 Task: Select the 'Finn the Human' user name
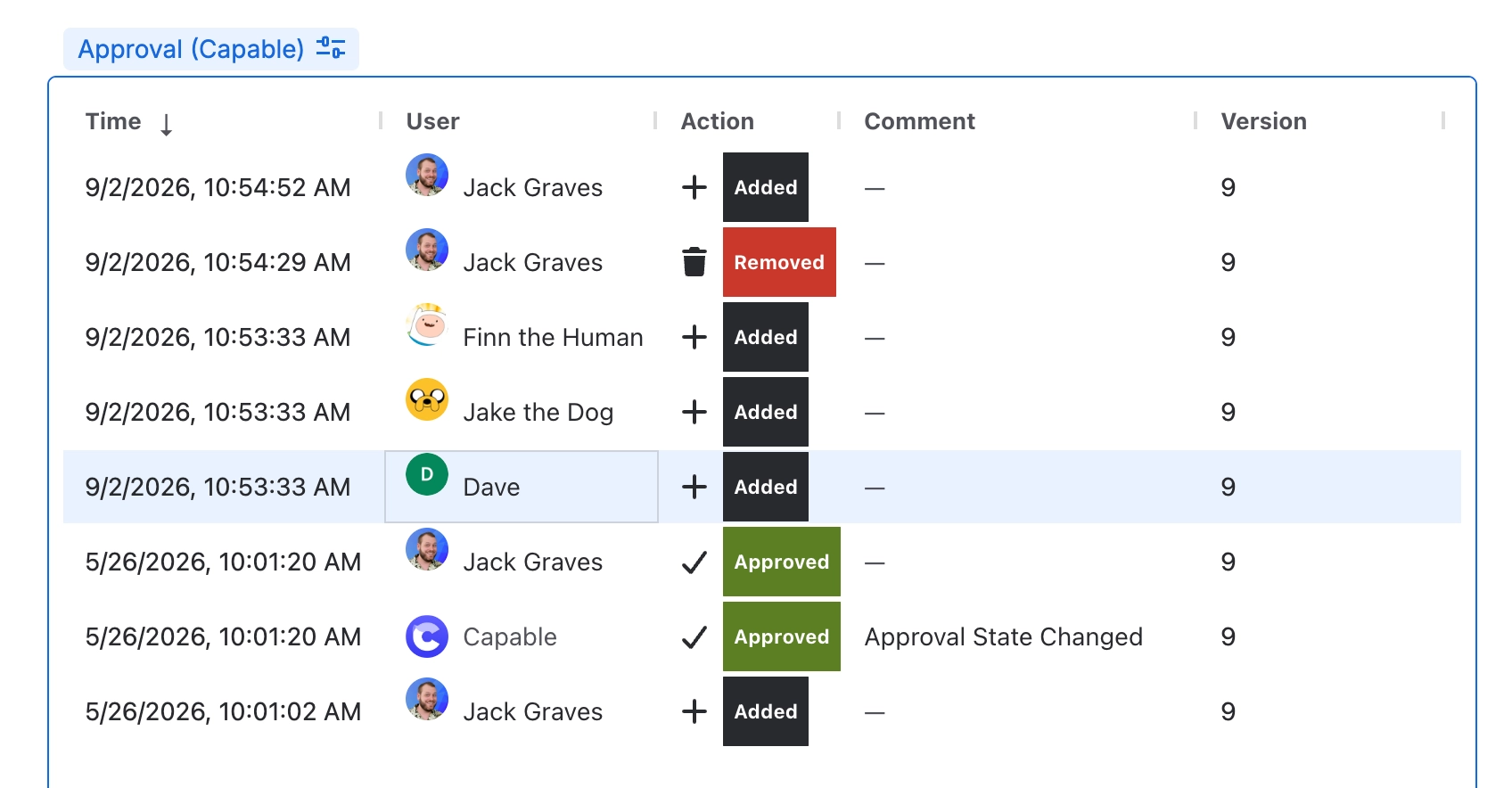tap(553, 337)
